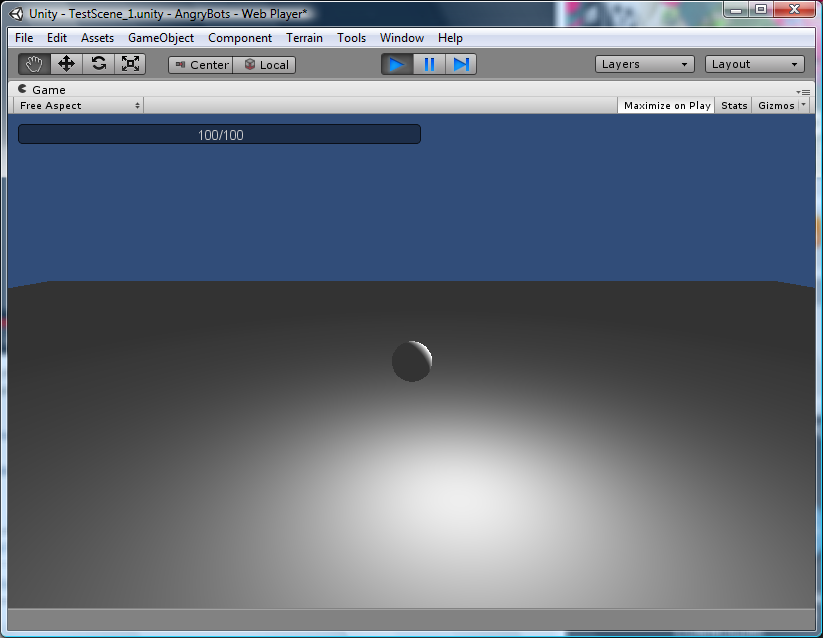Maximize the Unity window
The image size is (823, 638).
(761, 9)
